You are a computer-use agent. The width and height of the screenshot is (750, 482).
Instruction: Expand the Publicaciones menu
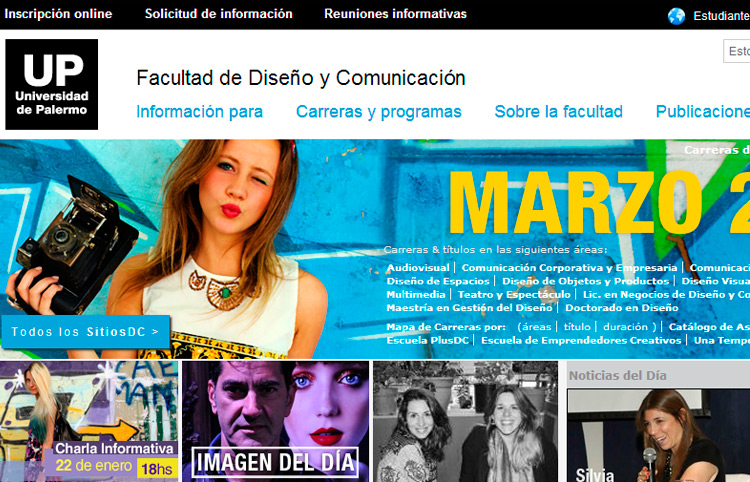tap(702, 112)
